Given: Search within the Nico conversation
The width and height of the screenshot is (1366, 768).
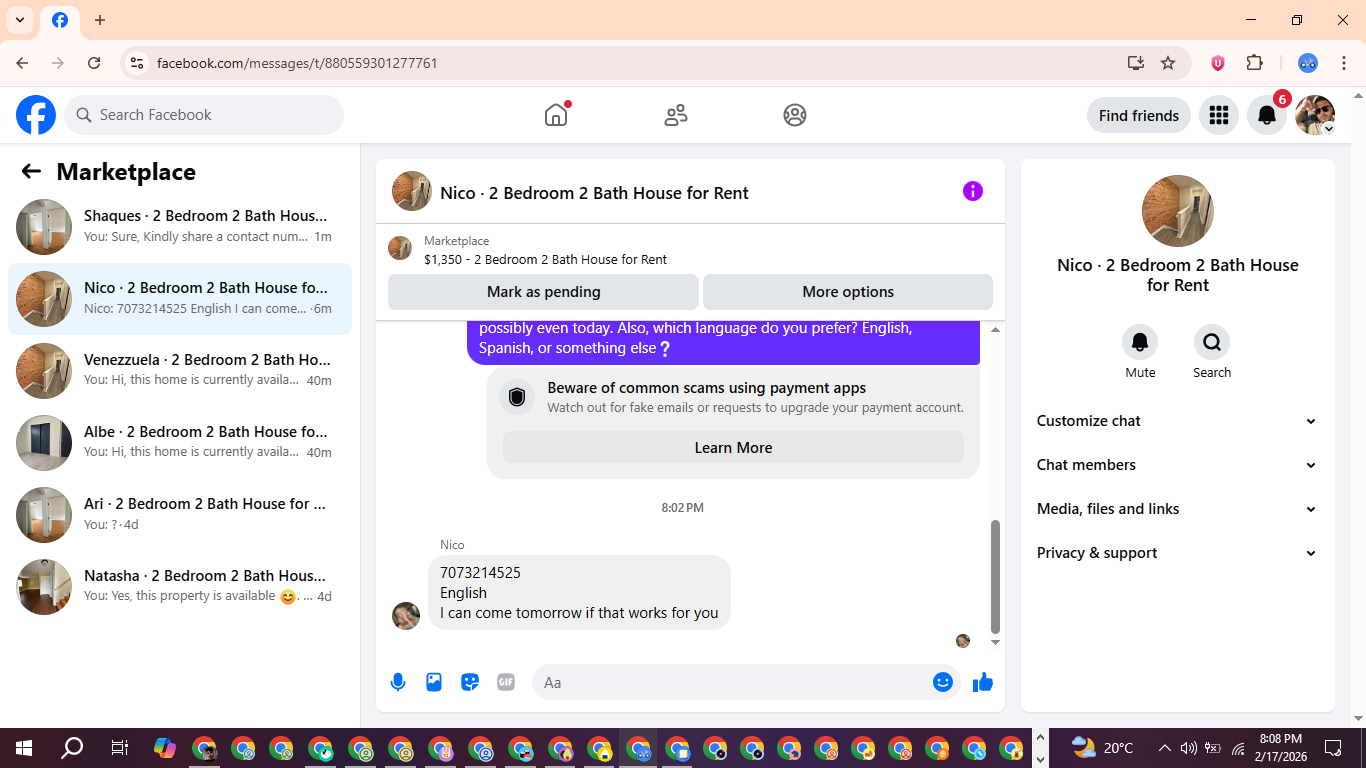Looking at the screenshot, I should pyautogui.click(x=1212, y=342).
